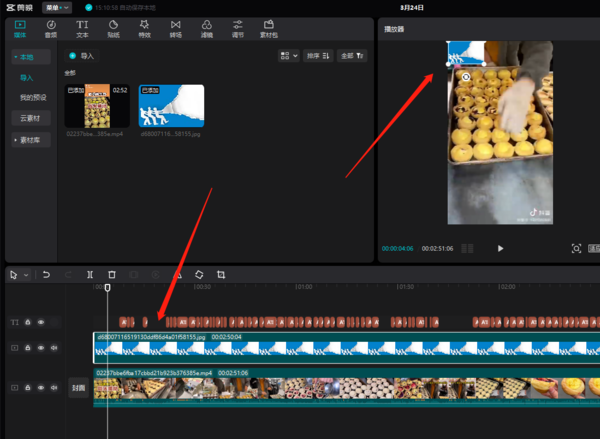600x439 pixels.
Task: Open the 贴纸 stickers panel icon
Action: [113, 27]
